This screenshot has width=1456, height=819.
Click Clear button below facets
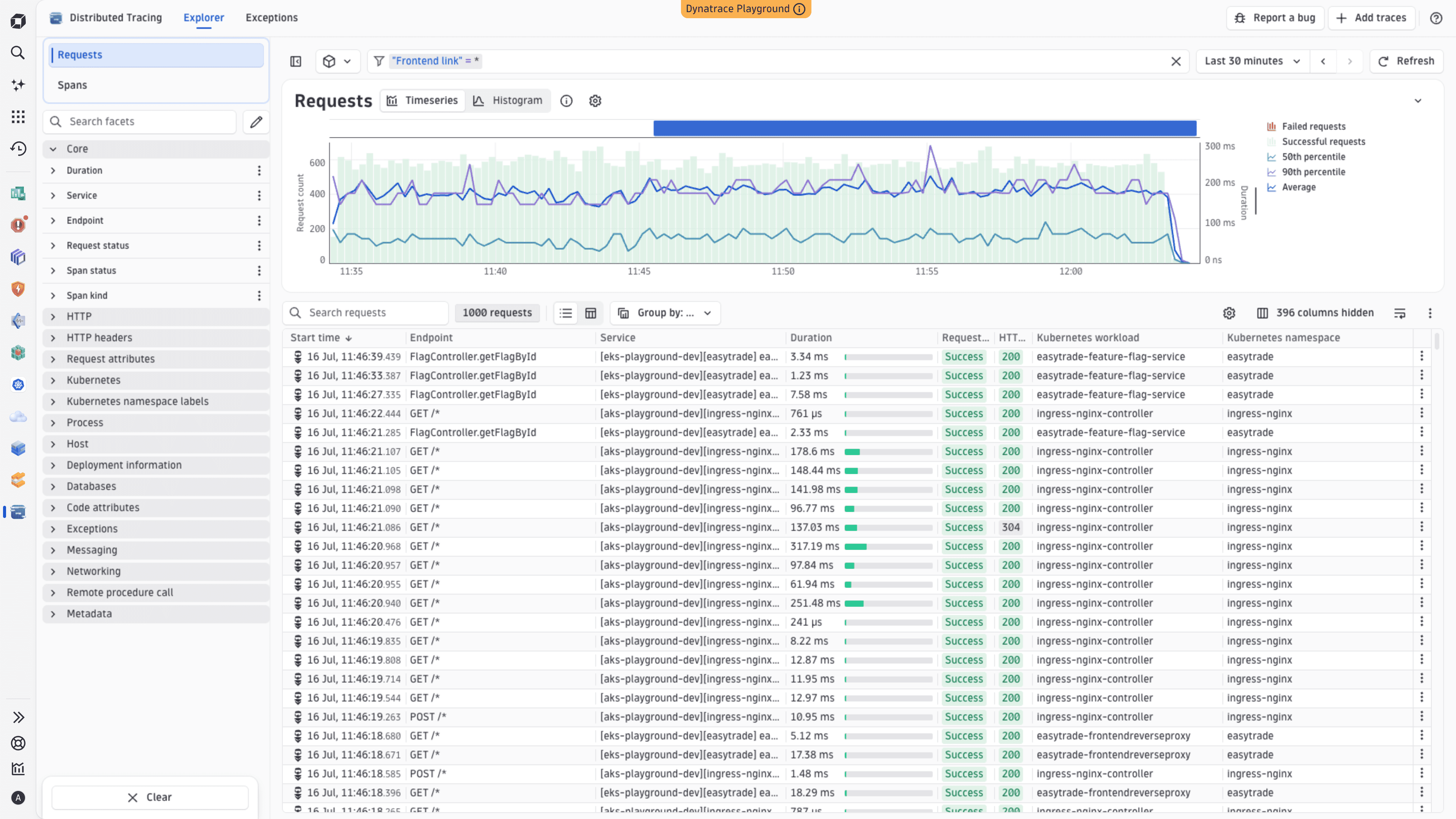pos(150,797)
